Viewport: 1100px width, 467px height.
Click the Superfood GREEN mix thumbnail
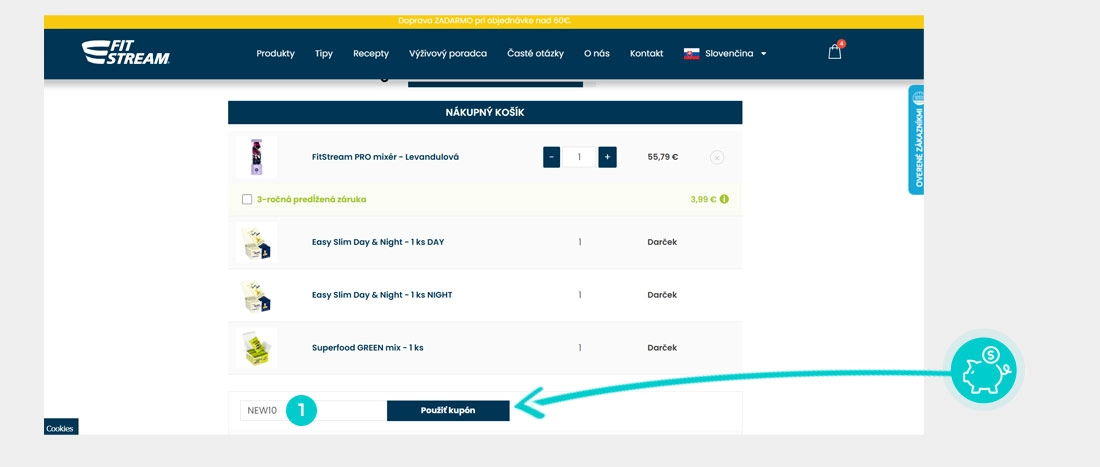pos(256,348)
